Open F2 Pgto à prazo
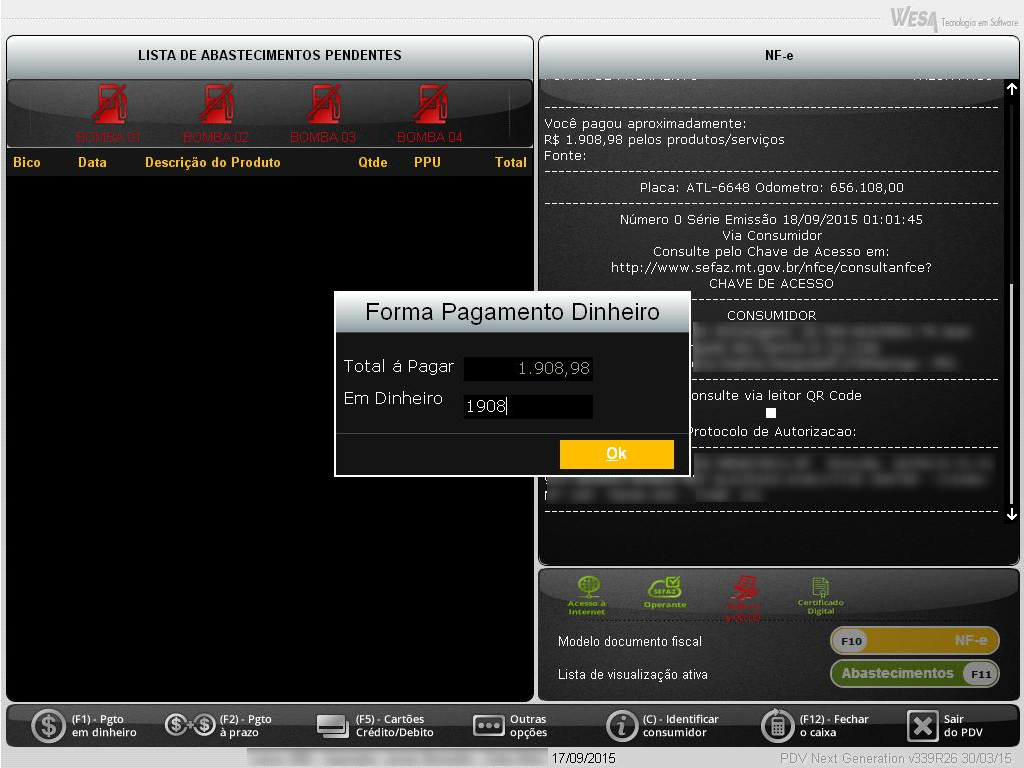The image size is (1024, 768). click(x=219, y=726)
